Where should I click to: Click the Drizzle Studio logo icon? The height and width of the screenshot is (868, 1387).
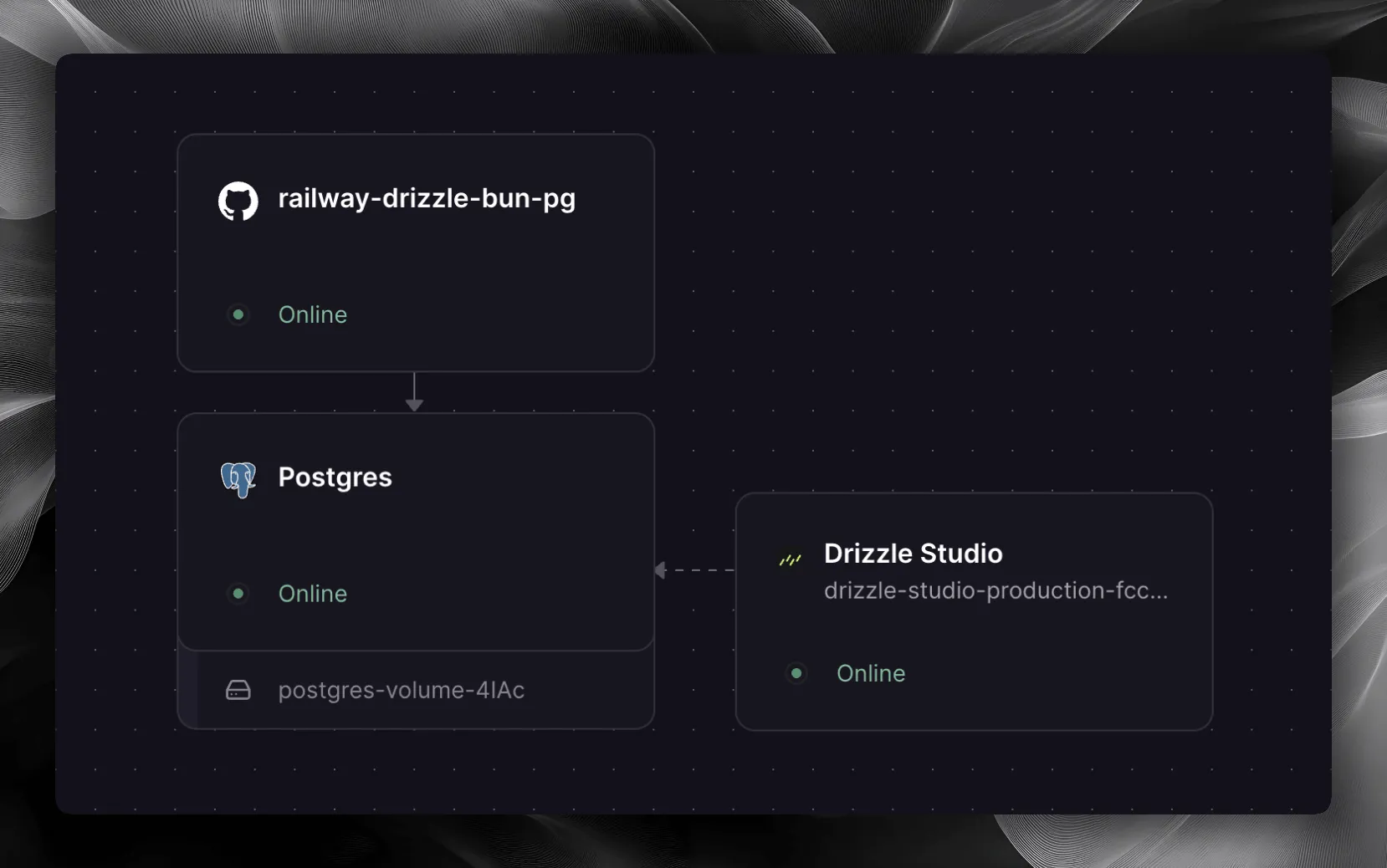click(x=790, y=559)
